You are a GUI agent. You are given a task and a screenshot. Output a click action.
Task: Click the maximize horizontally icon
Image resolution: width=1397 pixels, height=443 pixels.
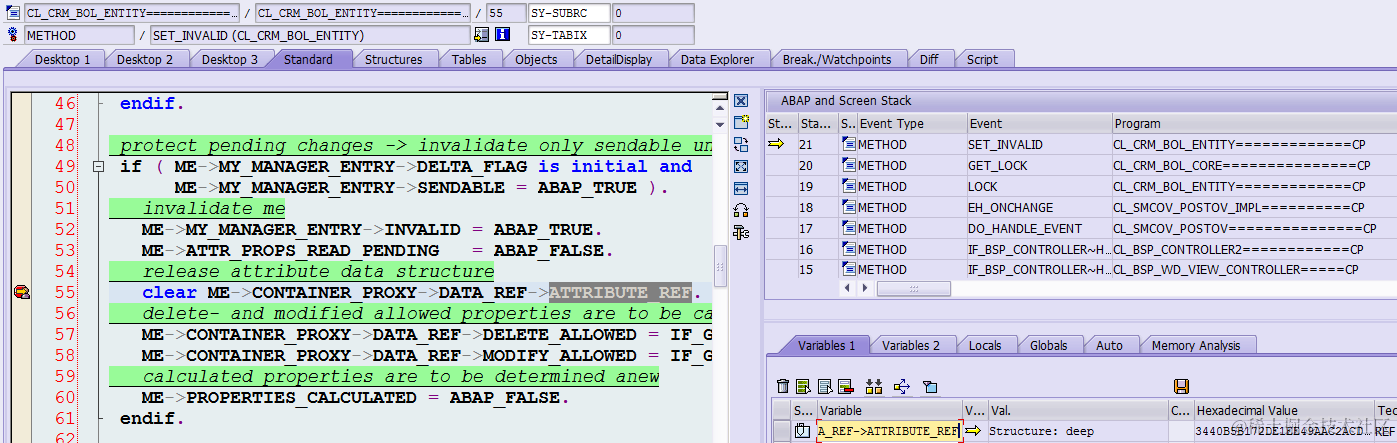pyautogui.click(x=741, y=188)
